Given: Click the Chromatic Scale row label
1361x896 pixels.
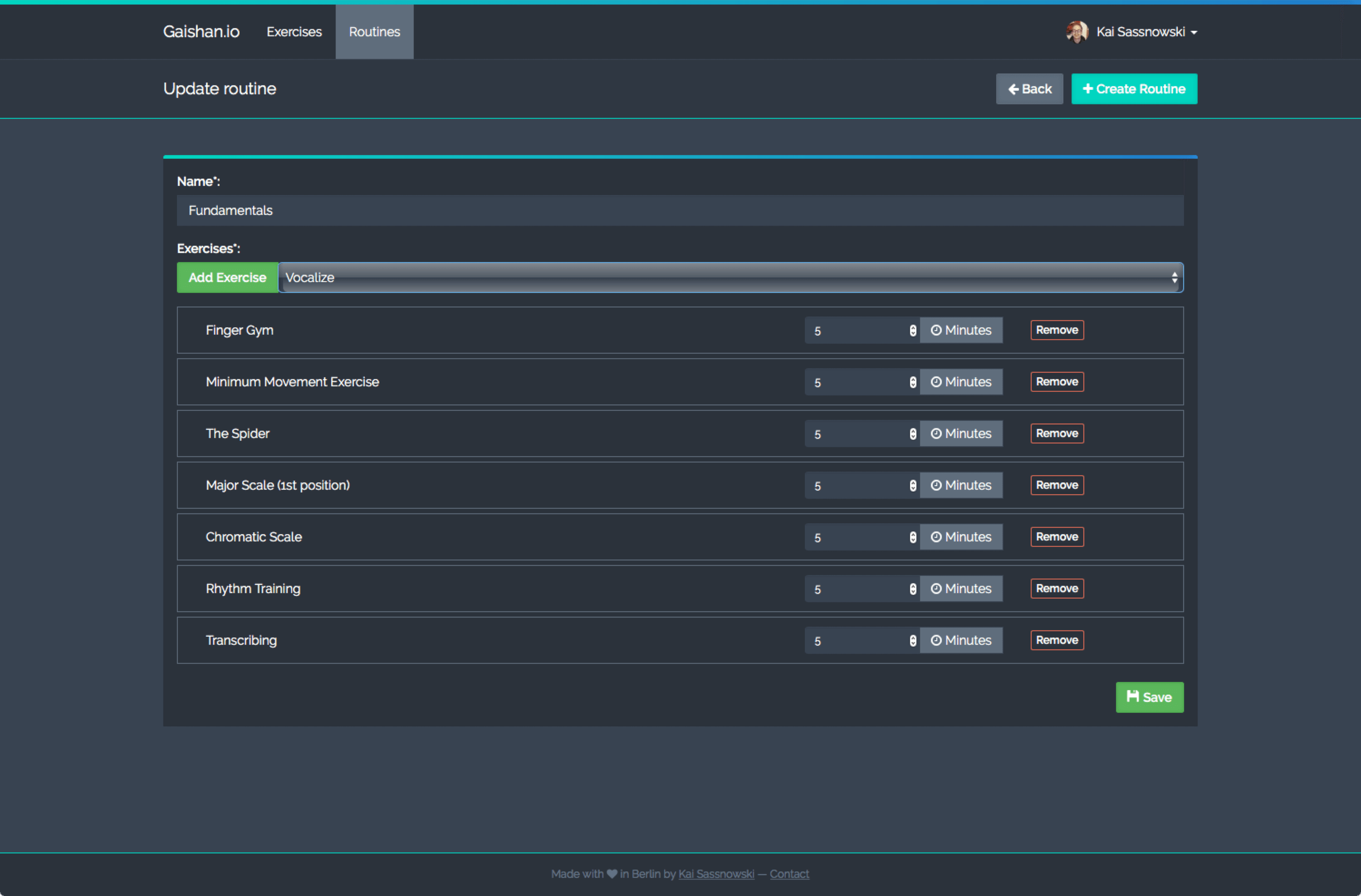Looking at the screenshot, I should pyautogui.click(x=253, y=537).
